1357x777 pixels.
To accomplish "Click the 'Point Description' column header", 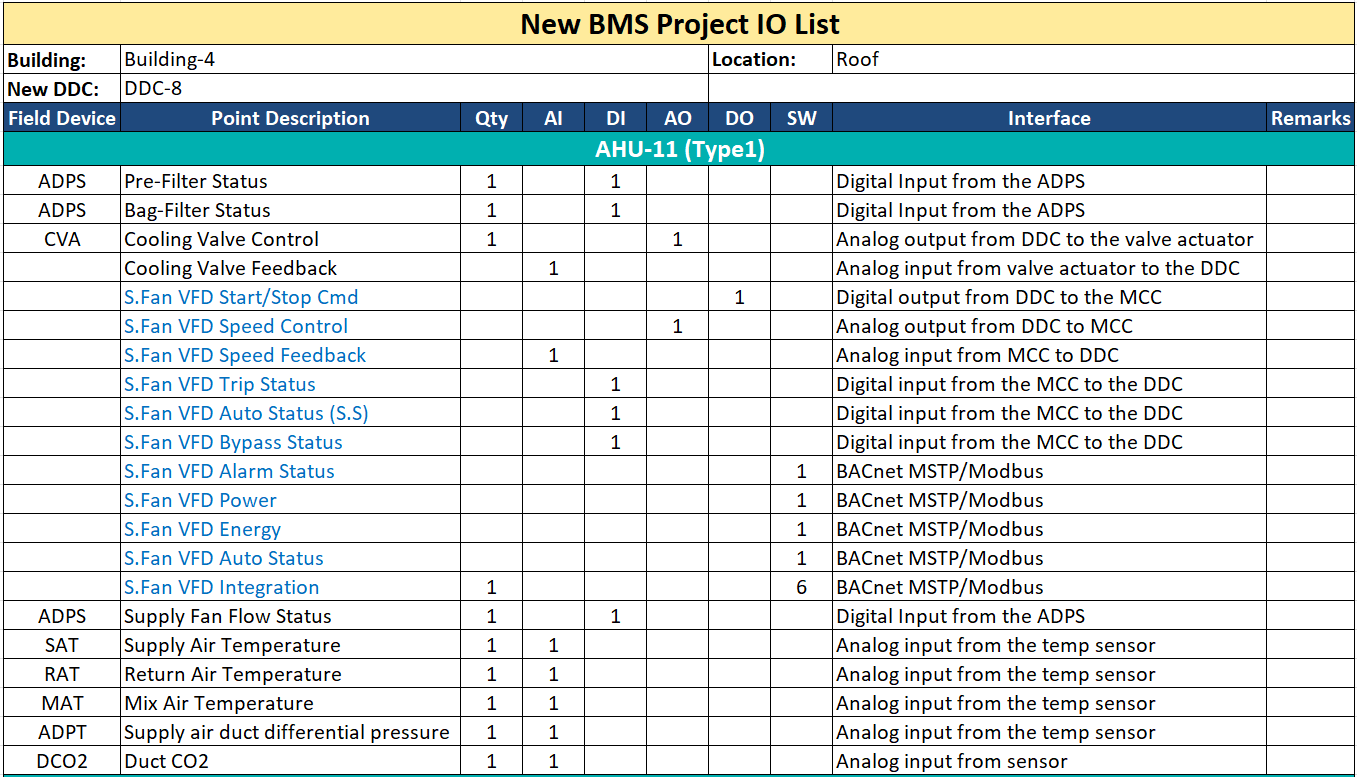I will (x=290, y=118).
